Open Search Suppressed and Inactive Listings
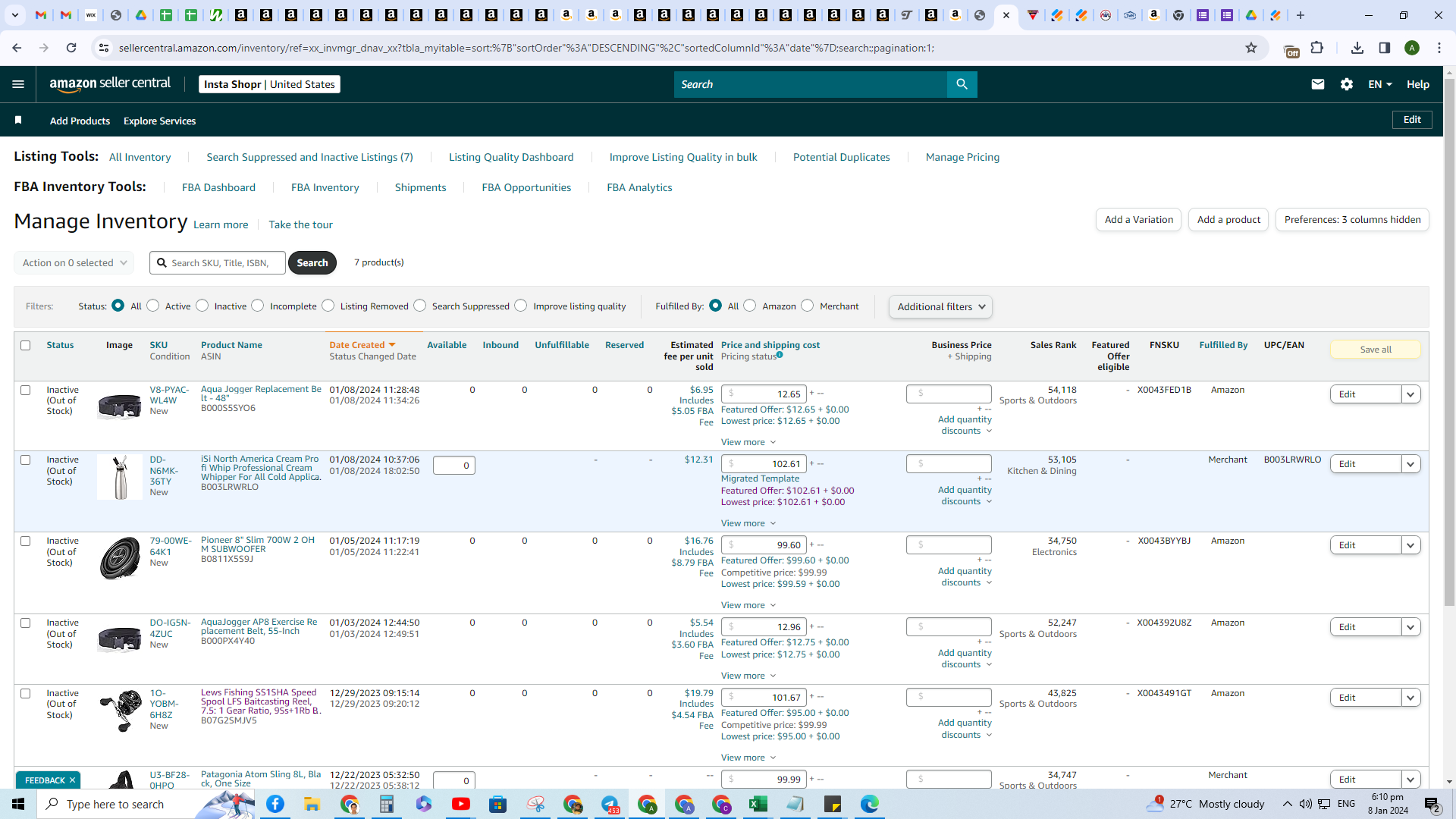 pyautogui.click(x=310, y=157)
